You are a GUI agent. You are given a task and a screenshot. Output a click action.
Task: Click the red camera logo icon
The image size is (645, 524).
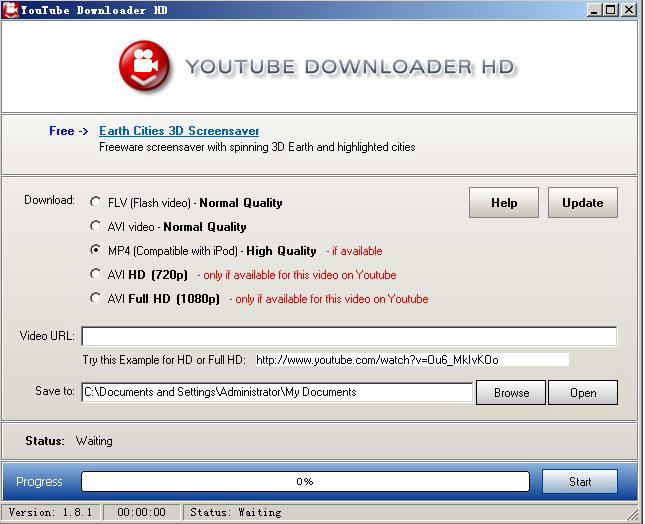[x=144, y=66]
